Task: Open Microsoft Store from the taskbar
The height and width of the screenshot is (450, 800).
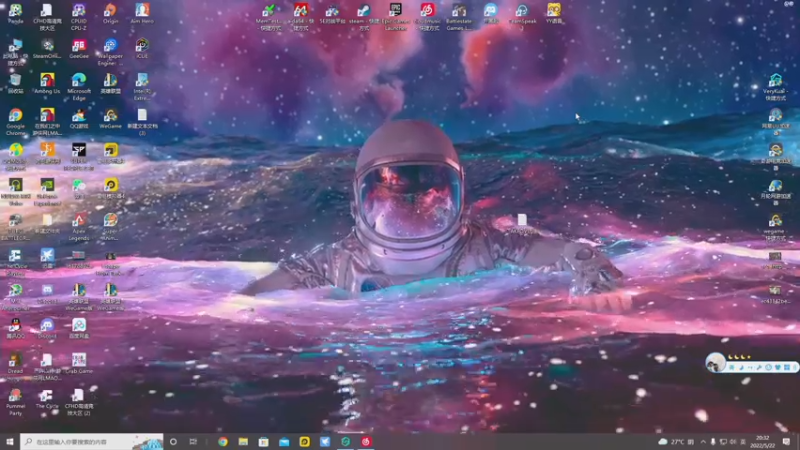Action: (264, 441)
